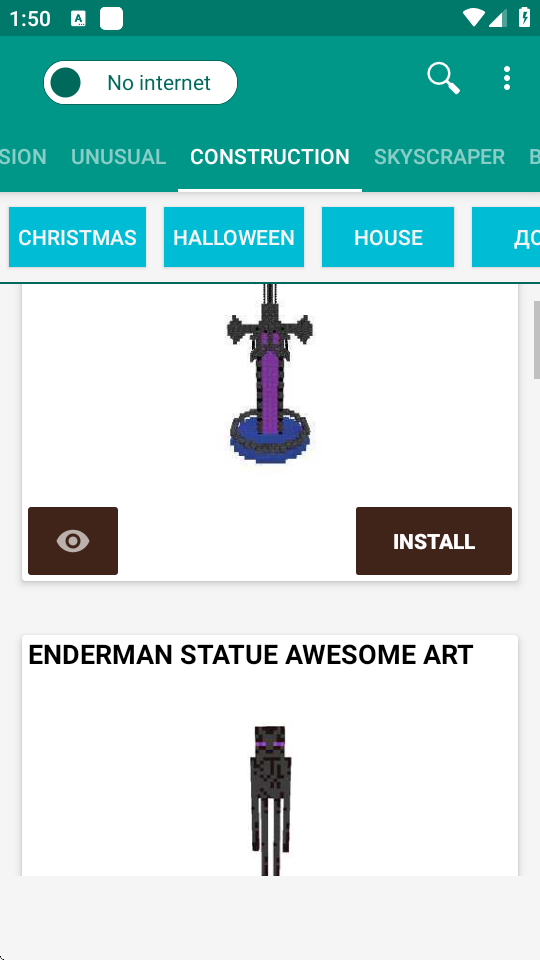Preview the sword map with the eye button
The image size is (540, 960).
click(73, 541)
